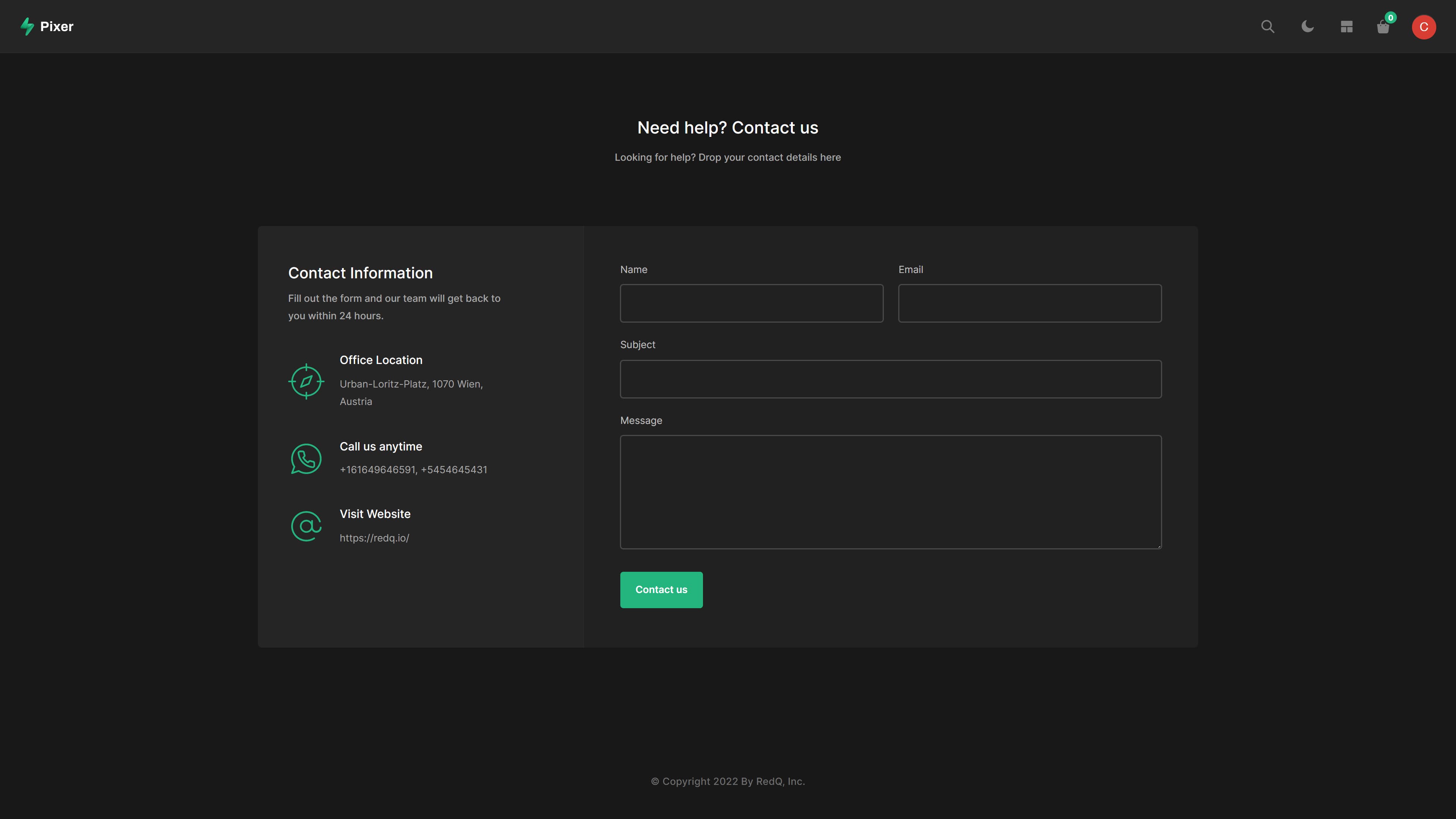1456x819 pixels.
Task: Click the phone icon beside Call us anytime
Action: 306,458
